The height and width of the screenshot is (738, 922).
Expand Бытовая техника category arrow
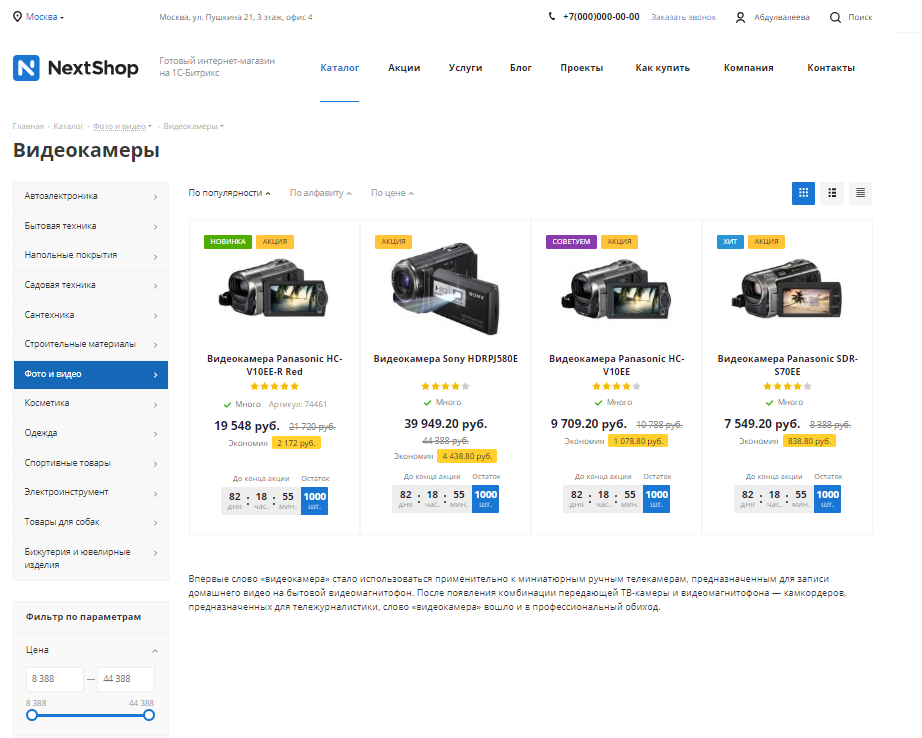click(x=155, y=227)
